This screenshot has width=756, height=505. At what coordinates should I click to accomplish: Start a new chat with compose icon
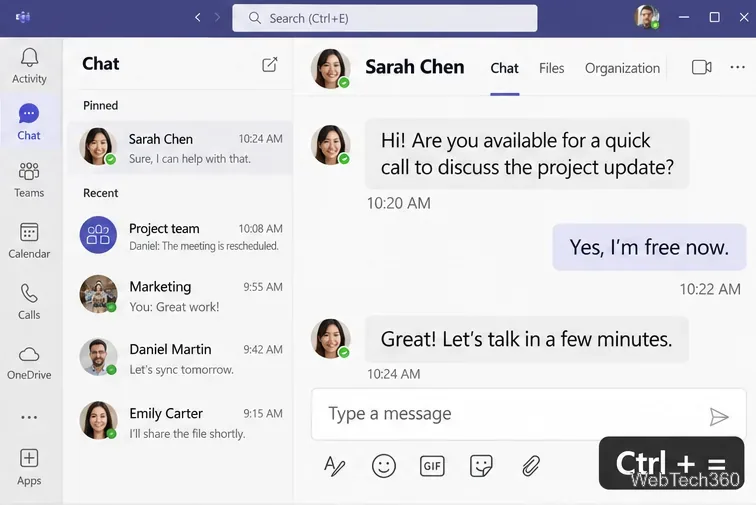coord(270,64)
